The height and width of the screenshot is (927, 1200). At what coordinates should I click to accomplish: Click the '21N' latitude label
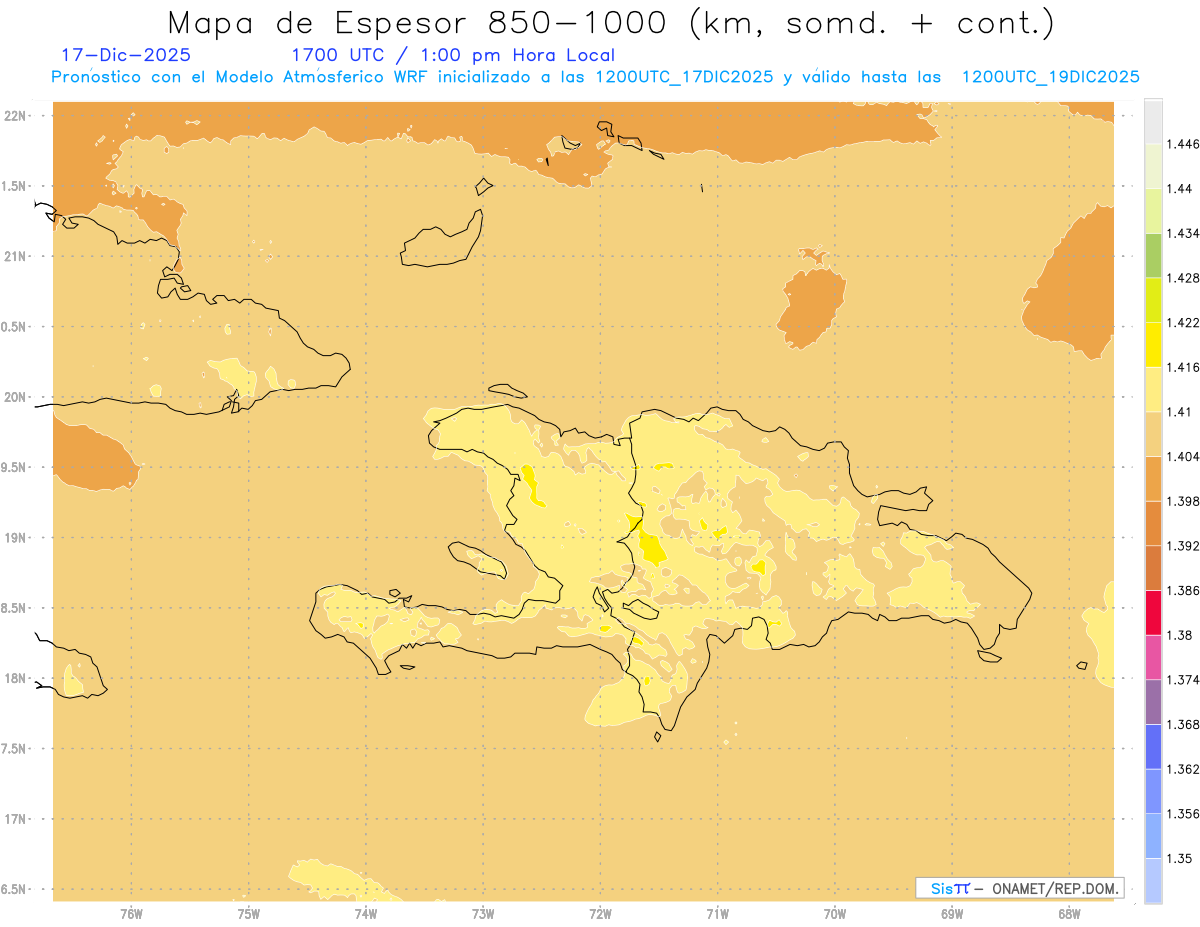(14, 256)
